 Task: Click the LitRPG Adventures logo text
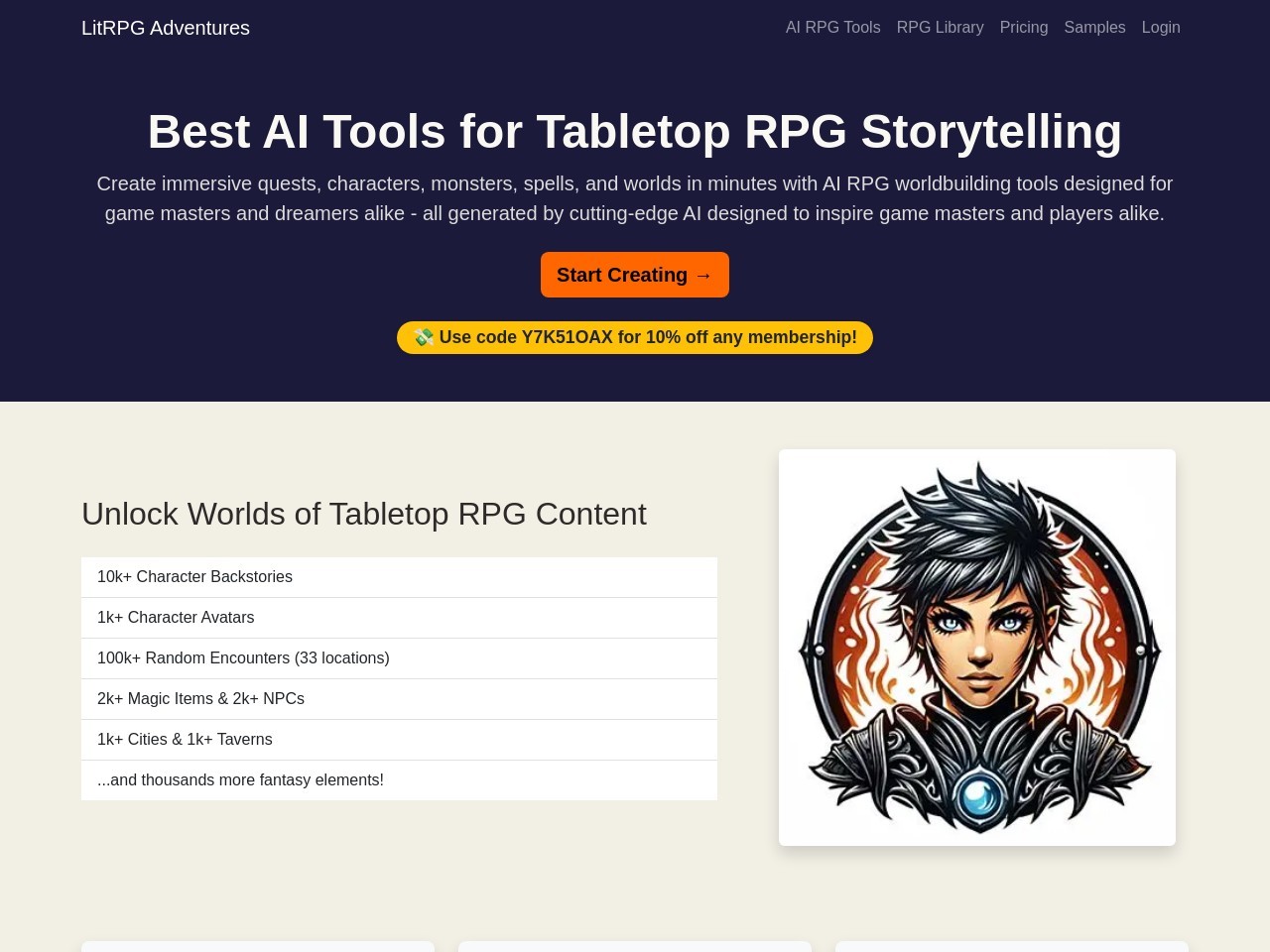click(x=165, y=28)
